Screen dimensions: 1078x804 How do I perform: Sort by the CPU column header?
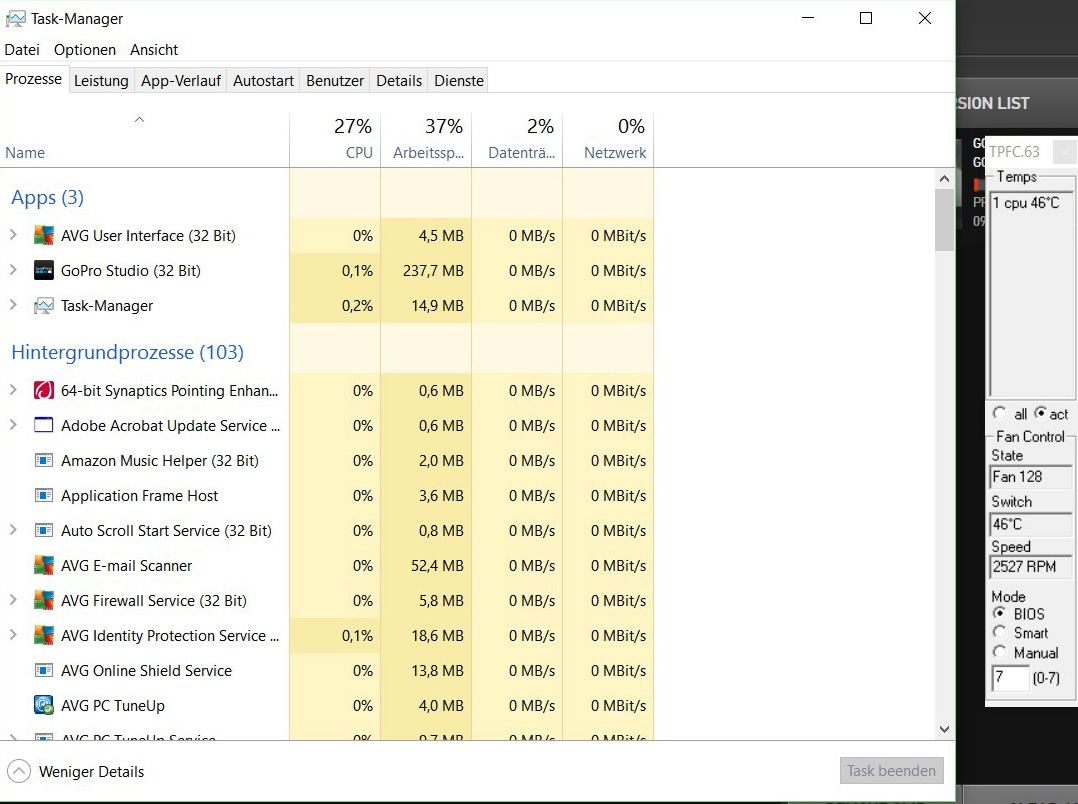[x=335, y=140]
